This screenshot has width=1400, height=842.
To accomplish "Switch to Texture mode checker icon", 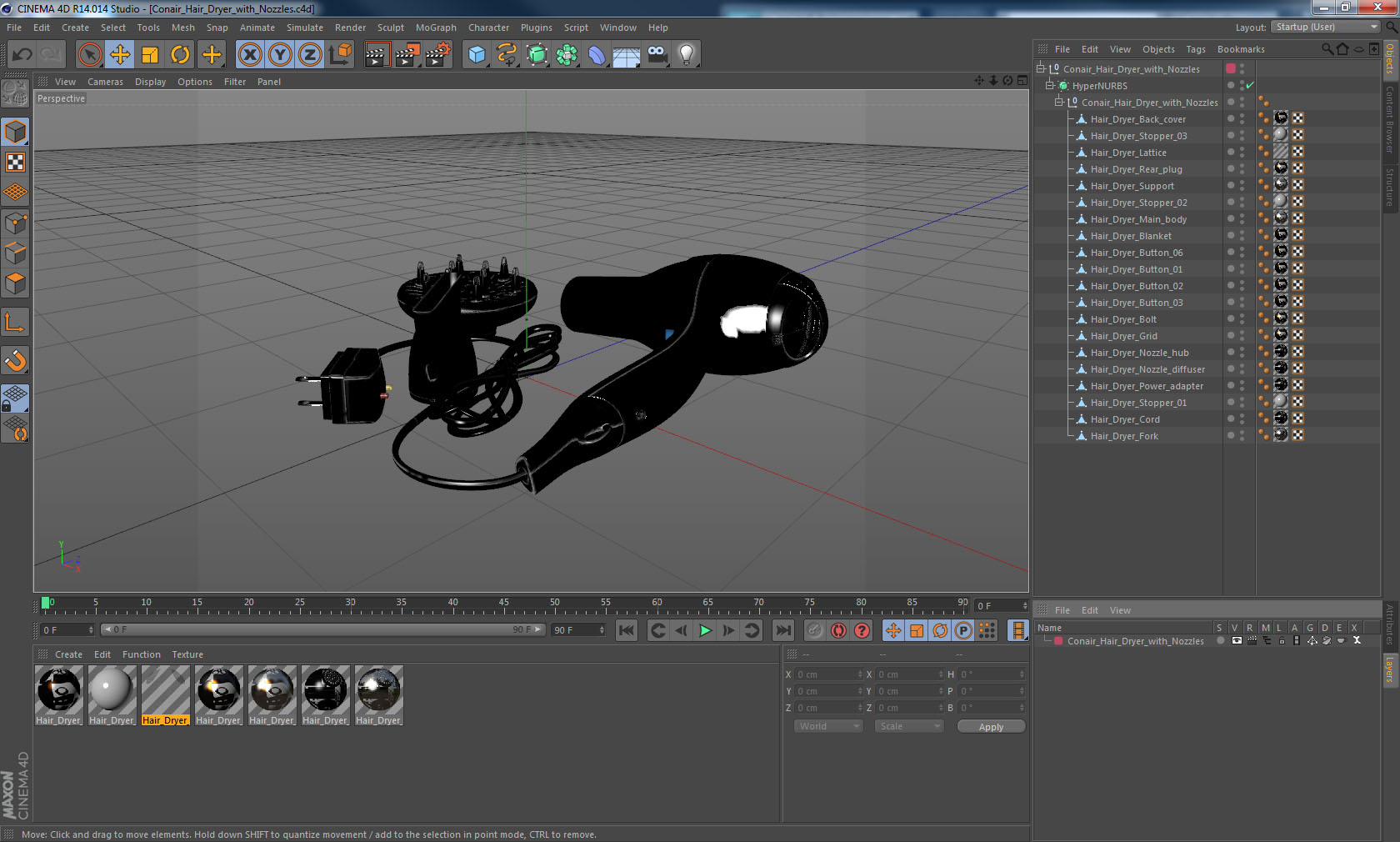I will click(x=15, y=162).
